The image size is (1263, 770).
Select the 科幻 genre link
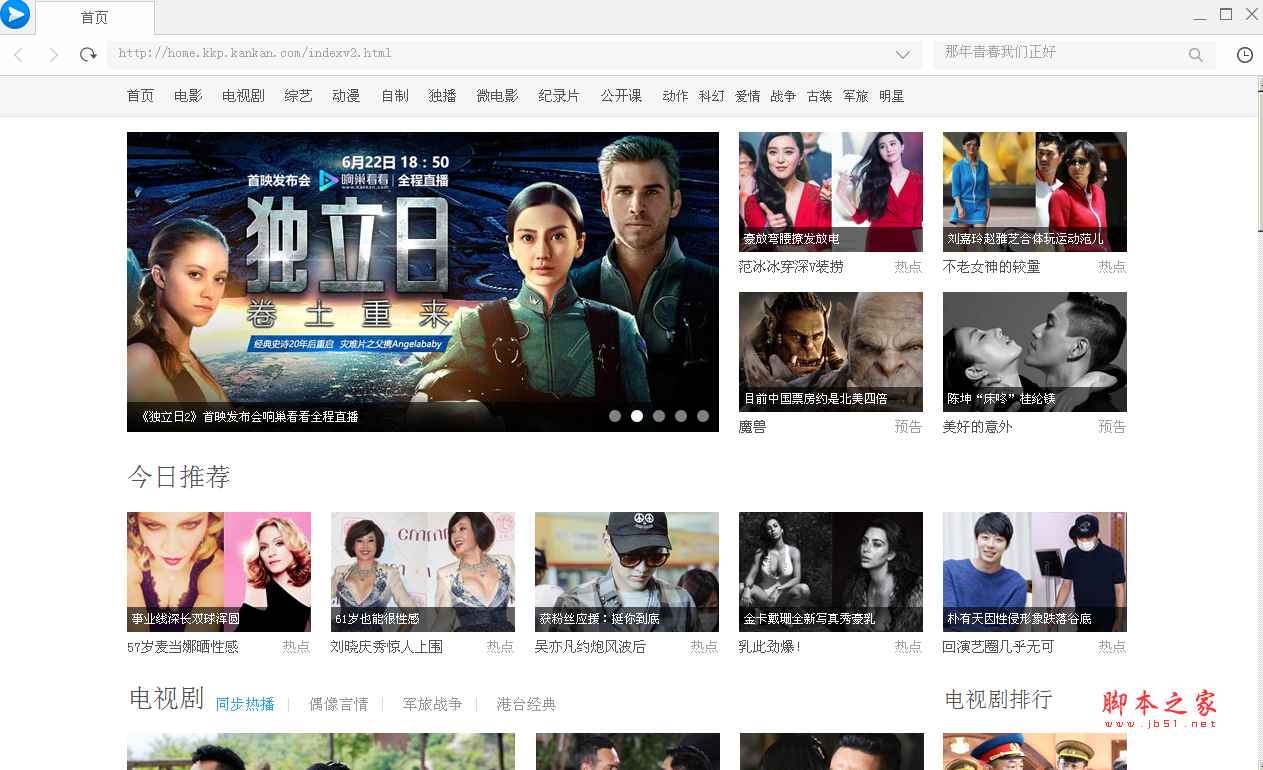coord(712,96)
